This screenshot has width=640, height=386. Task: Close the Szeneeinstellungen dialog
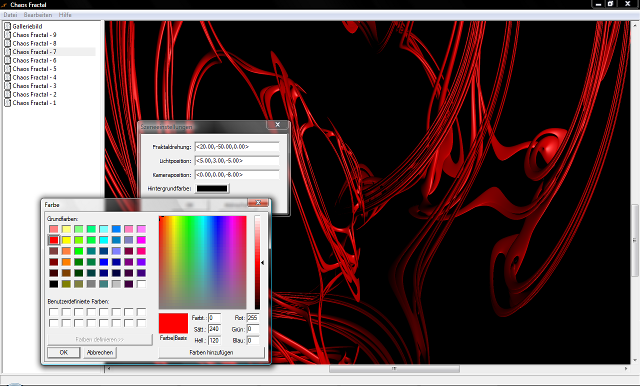[278, 124]
